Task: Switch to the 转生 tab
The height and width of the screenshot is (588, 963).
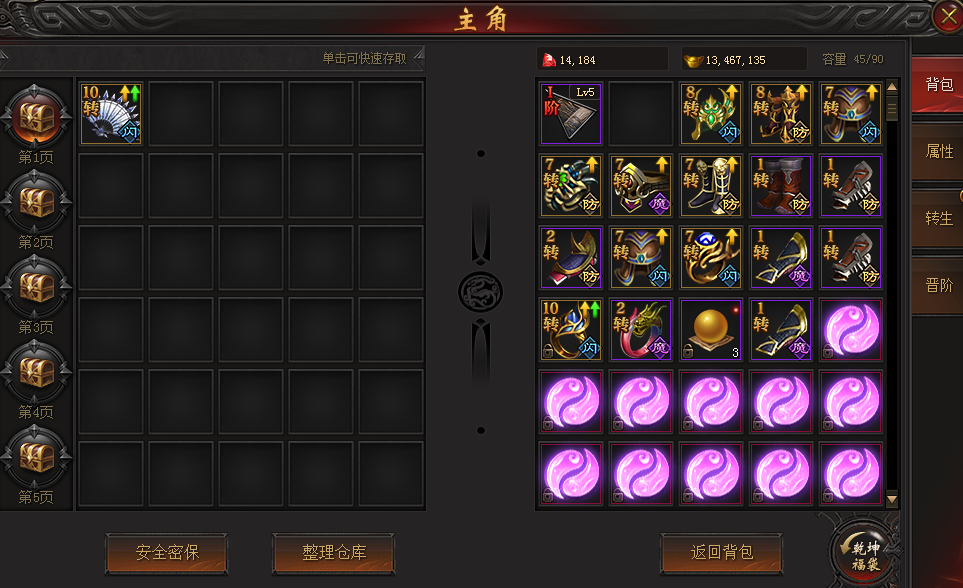Action: click(x=939, y=219)
